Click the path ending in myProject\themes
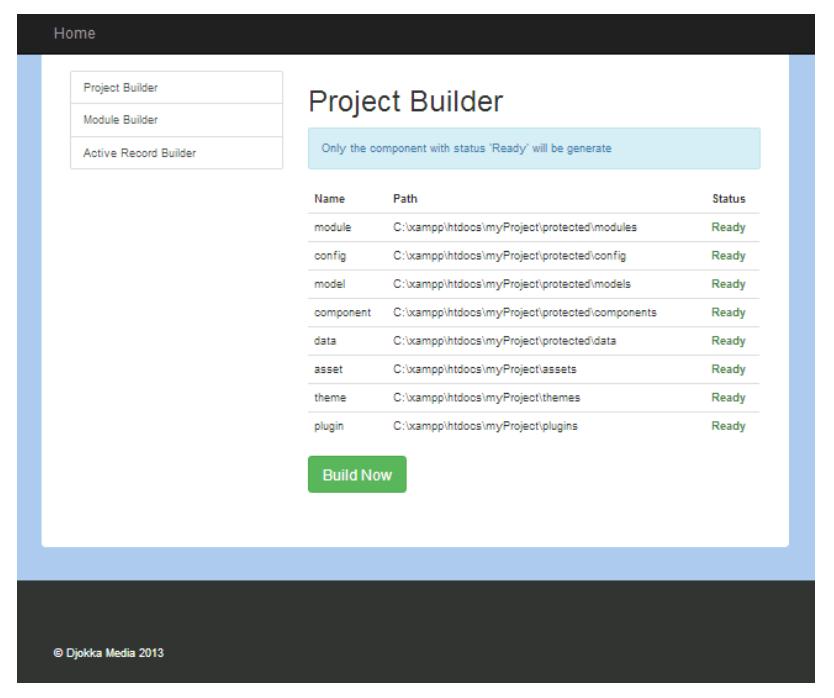Viewport: 834px width, 698px height. pos(487,398)
